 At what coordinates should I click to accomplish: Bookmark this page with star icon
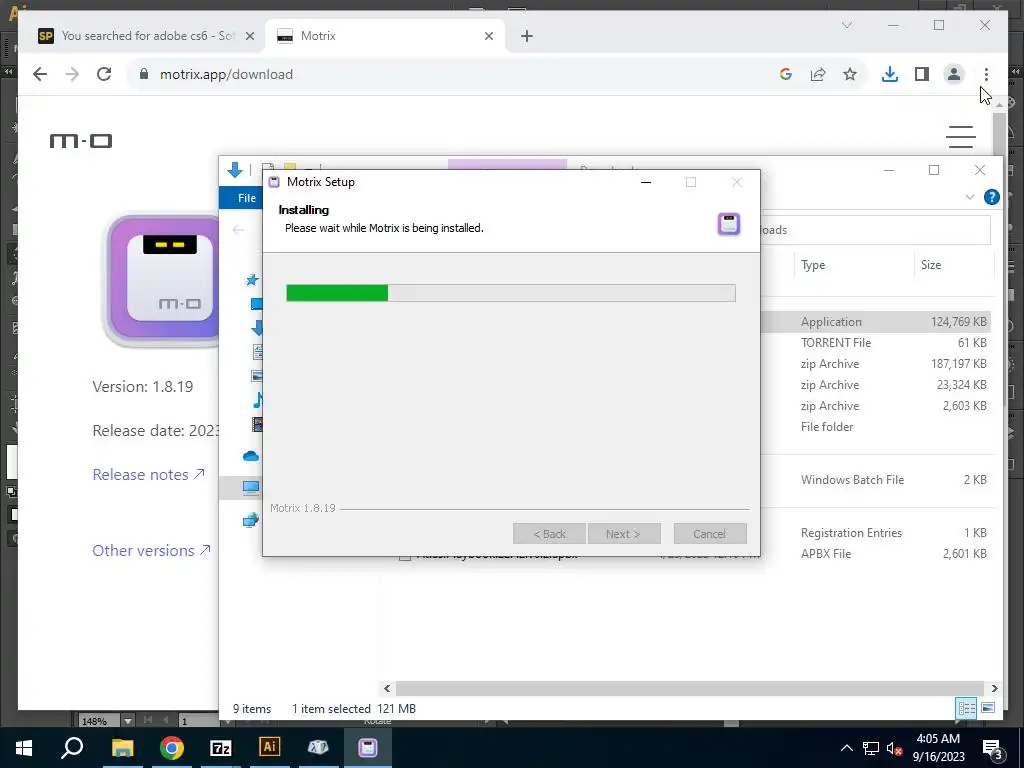[x=850, y=74]
